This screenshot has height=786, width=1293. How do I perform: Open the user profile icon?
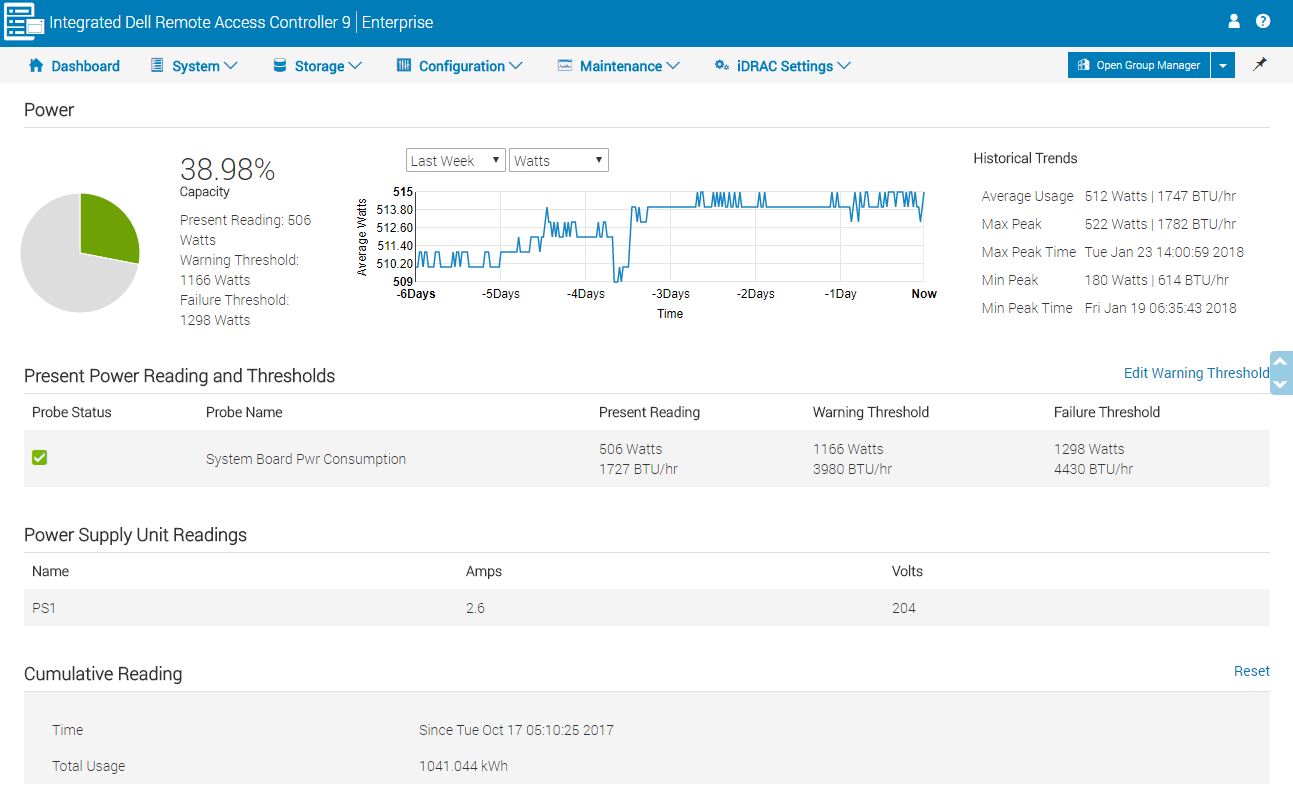pyautogui.click(x=1234, y=21)
